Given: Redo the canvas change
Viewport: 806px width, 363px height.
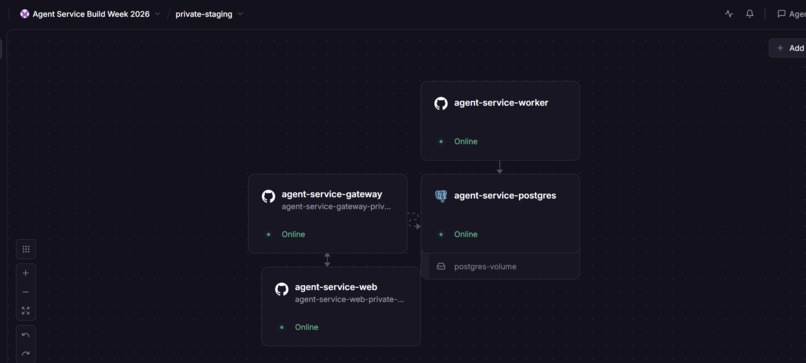Looking at the screenshot, I should 26,354.
